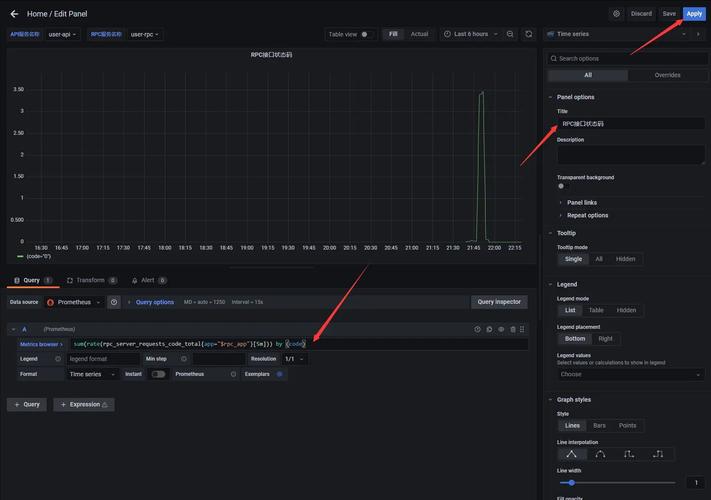Screen dimensions: 711x500
Task: Select Actual display mode
Action: (x=419, y=34)
